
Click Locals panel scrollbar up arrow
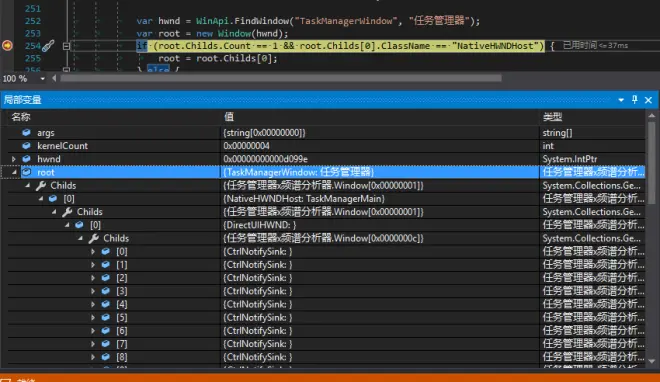(x=652, y=116)
